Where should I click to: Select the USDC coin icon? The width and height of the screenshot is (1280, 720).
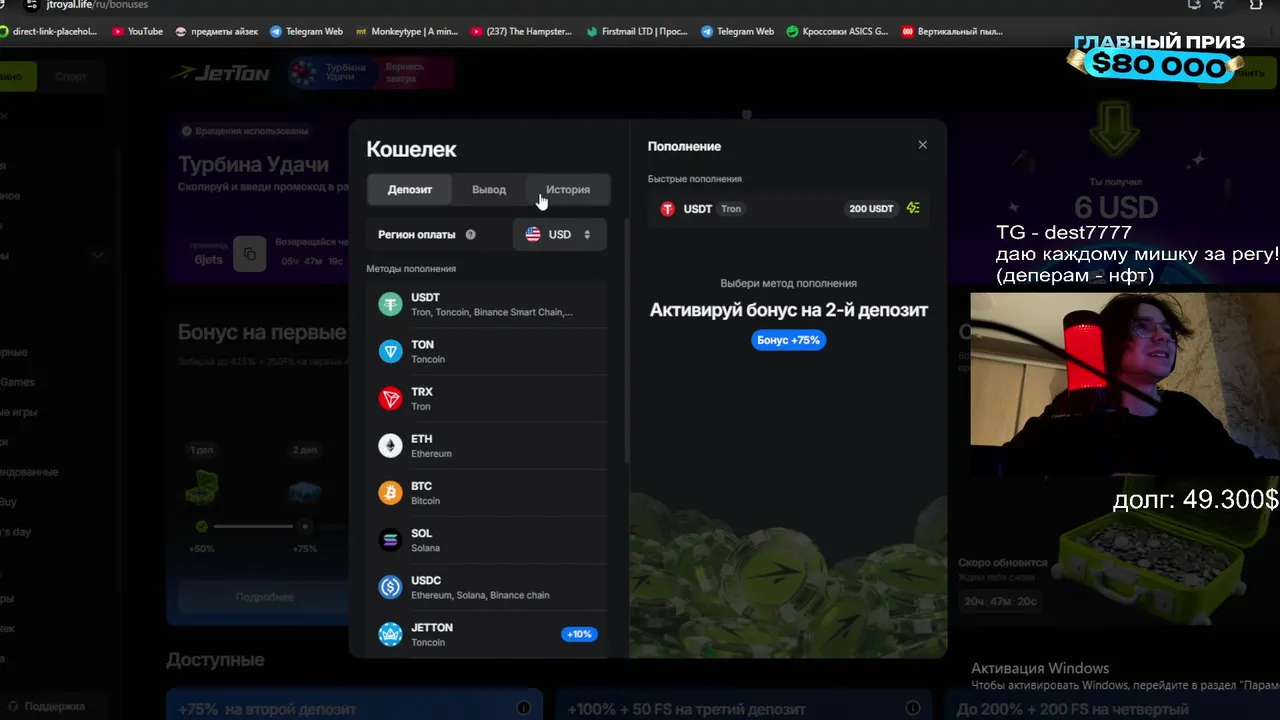pos(390,587)
